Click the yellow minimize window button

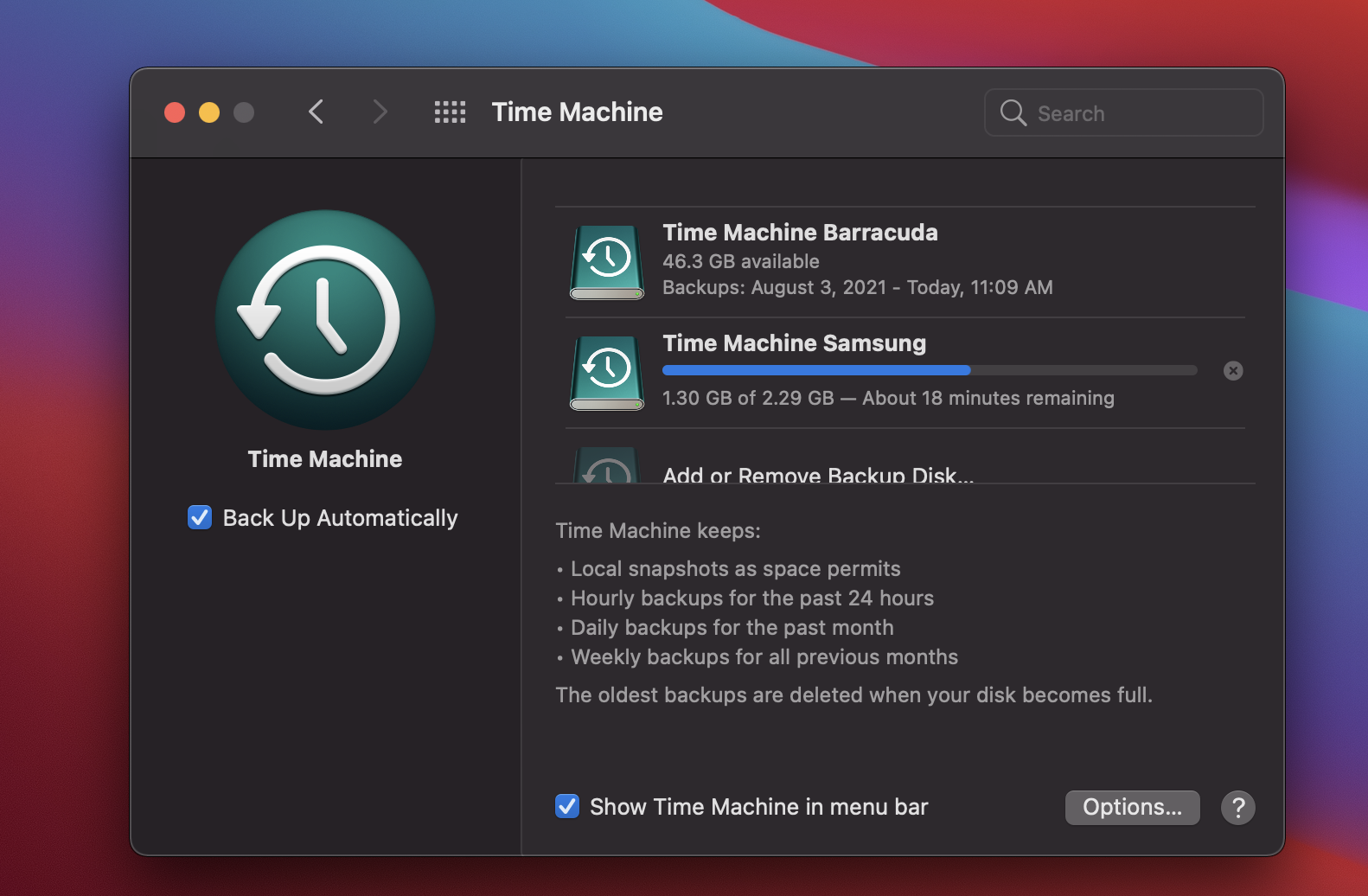coord(209,112)
